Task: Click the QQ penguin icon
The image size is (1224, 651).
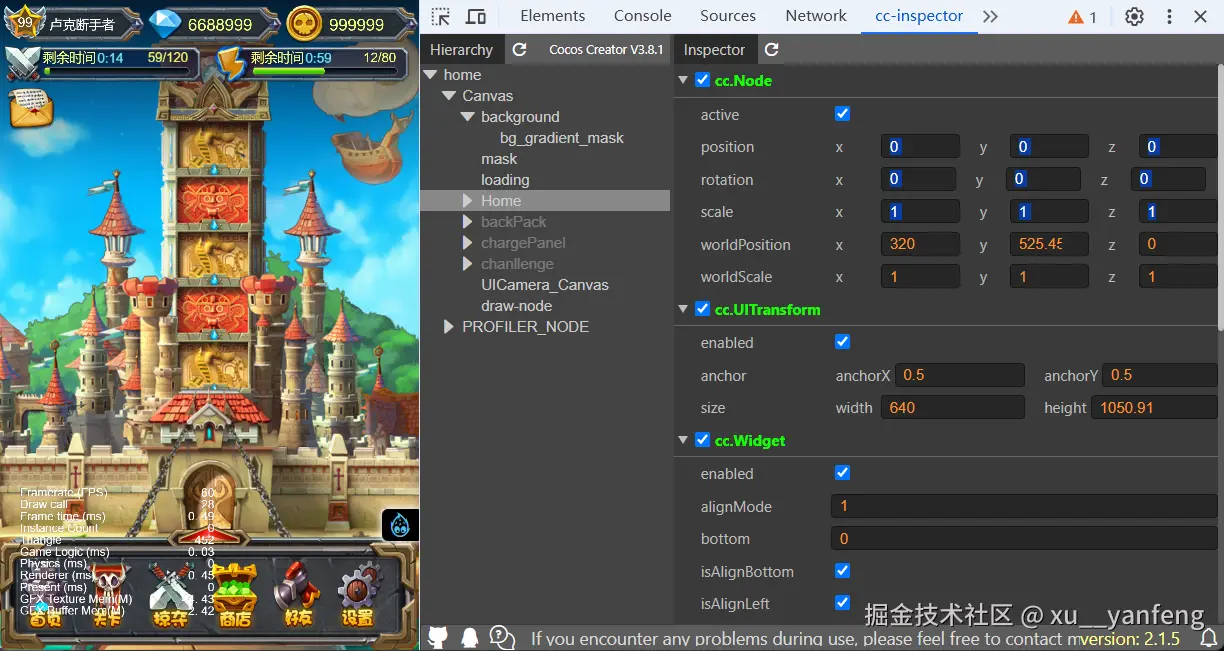Action: click(x=470, y=637)
